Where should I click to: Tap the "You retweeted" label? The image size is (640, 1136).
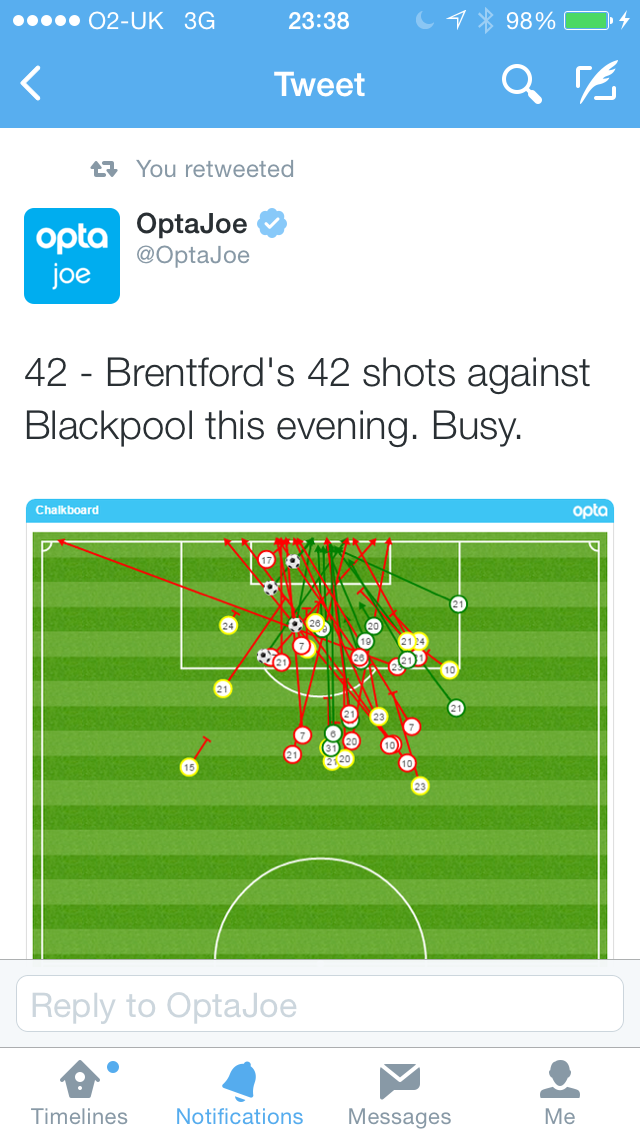pyautogui.click(x=215, y=169)
